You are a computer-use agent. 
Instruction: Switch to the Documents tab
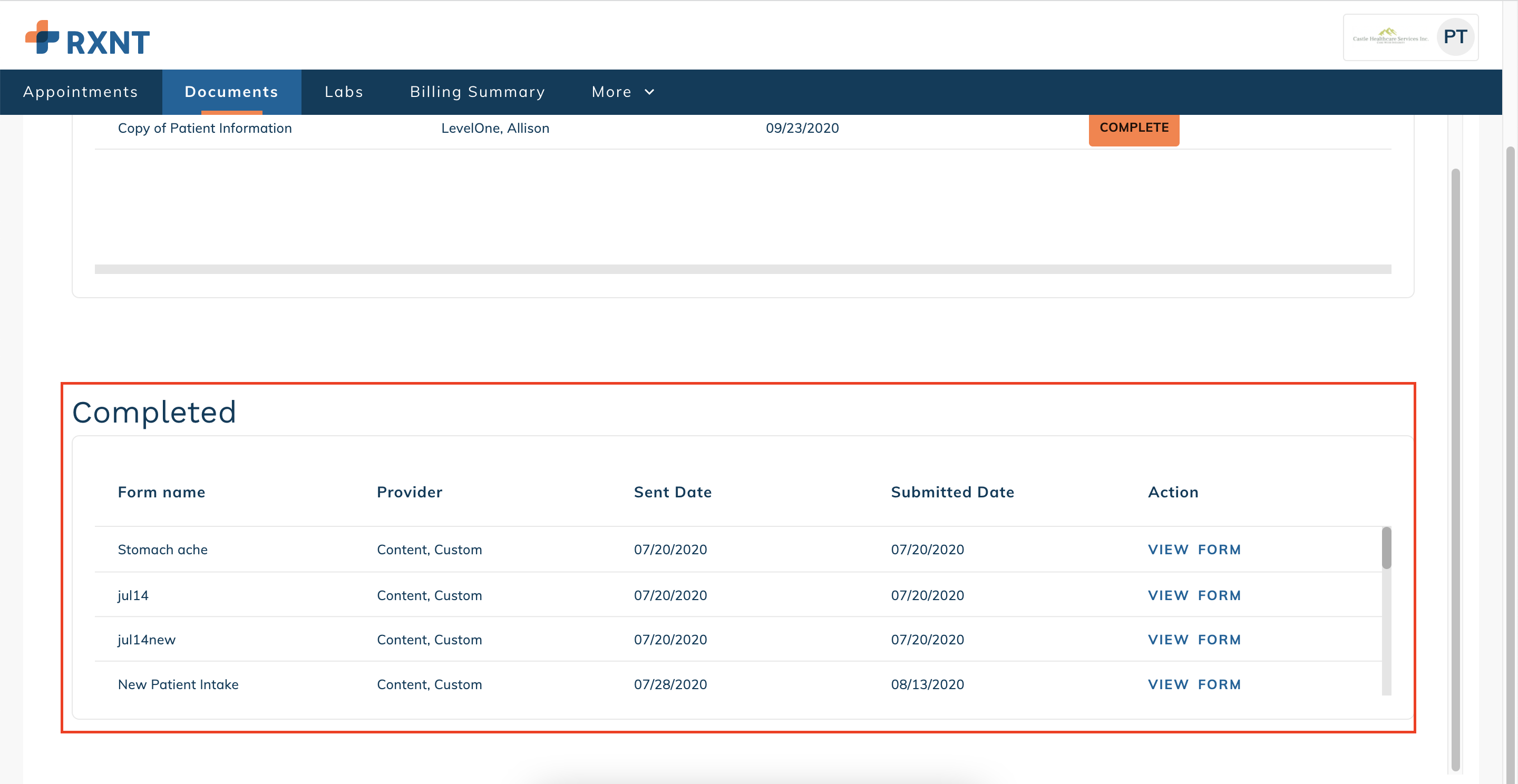231,92
